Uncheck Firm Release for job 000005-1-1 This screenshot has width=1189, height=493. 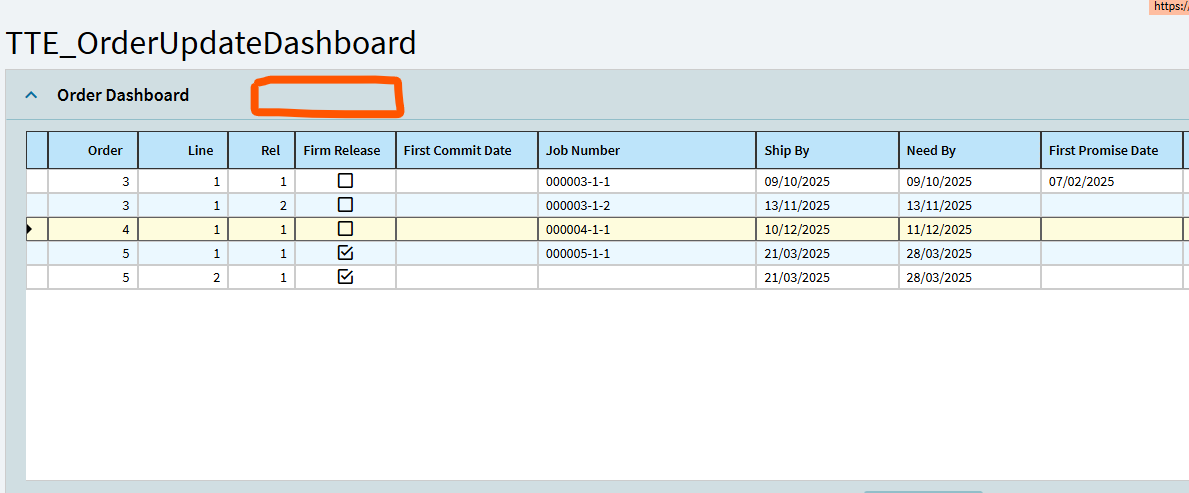pos(345,253)
